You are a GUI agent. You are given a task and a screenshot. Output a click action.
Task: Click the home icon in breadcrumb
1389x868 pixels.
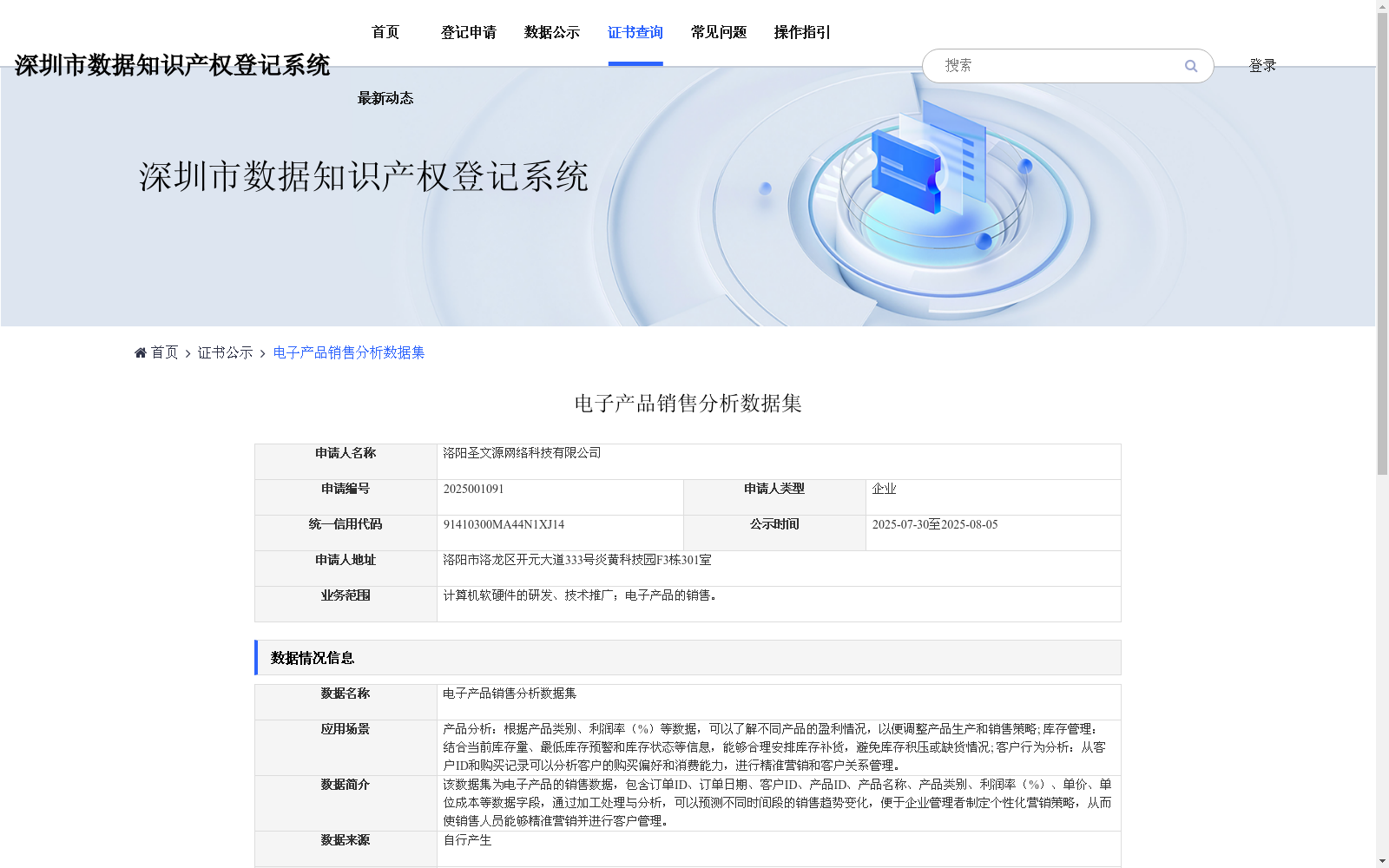pos(141,352)
